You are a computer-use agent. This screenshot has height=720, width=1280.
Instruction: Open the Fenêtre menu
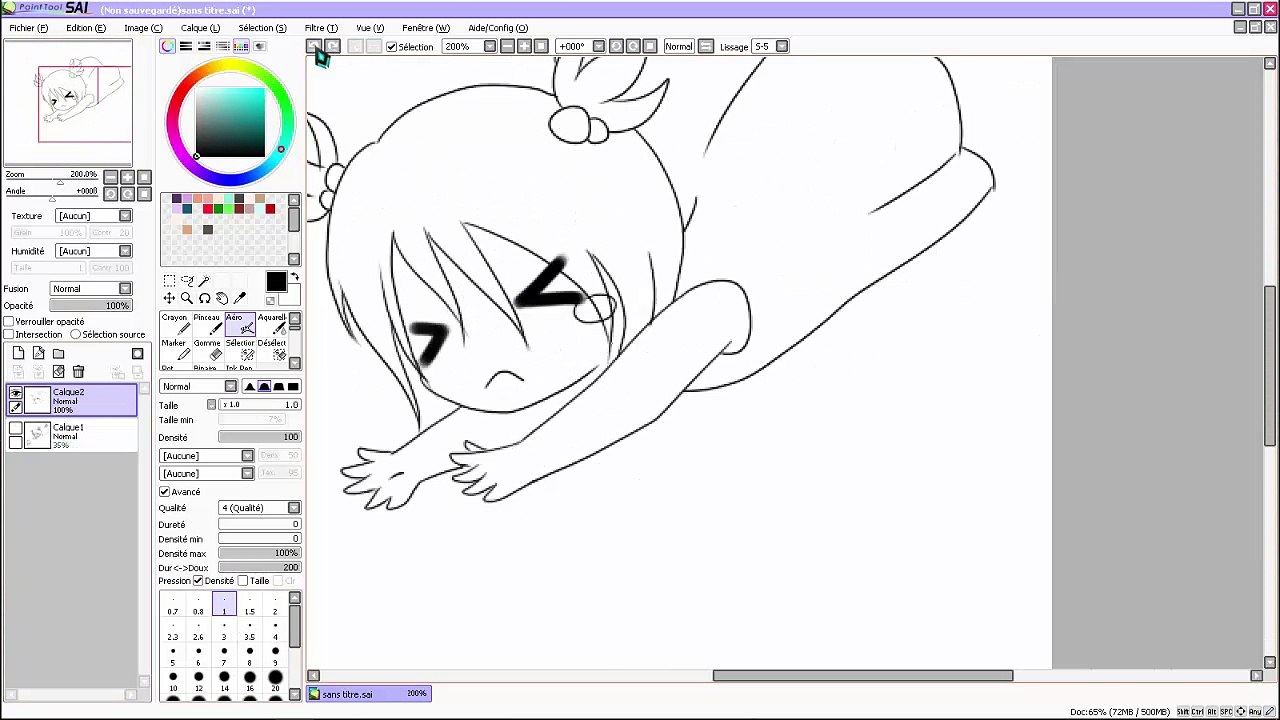[426, 28]
